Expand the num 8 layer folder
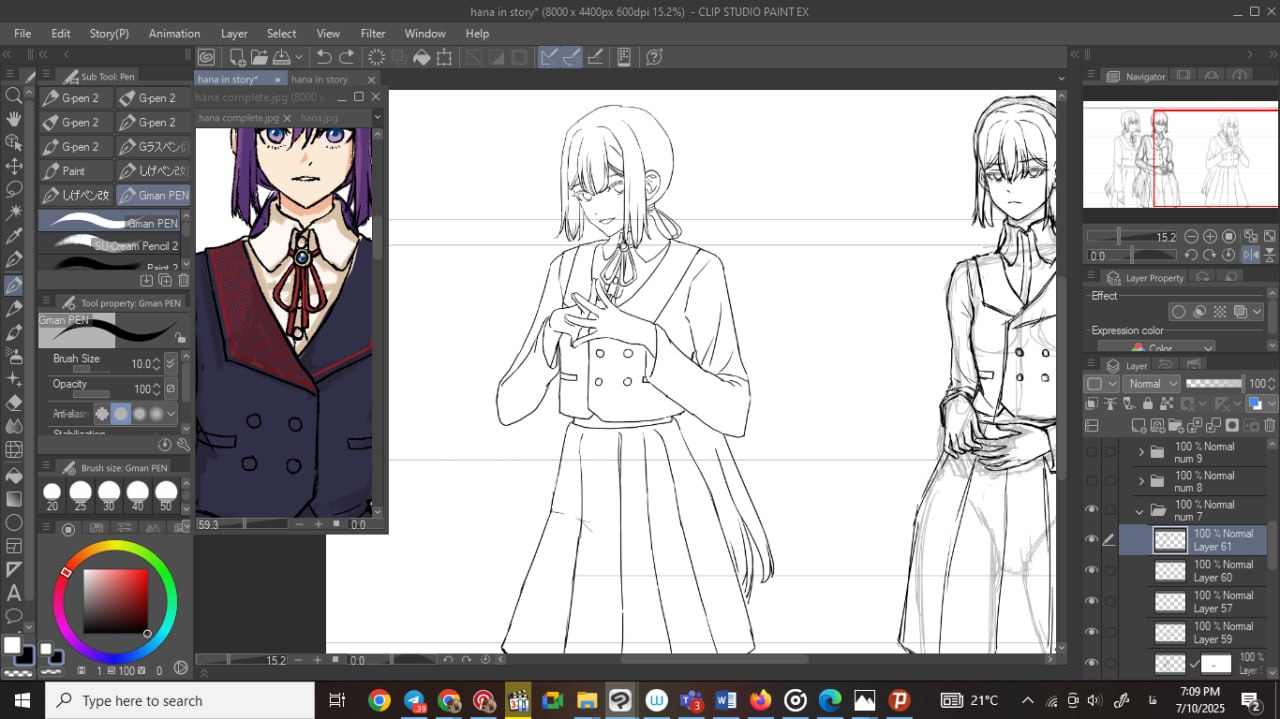The width and height of the screenshot is (1280, 719). pos(1140,482)
